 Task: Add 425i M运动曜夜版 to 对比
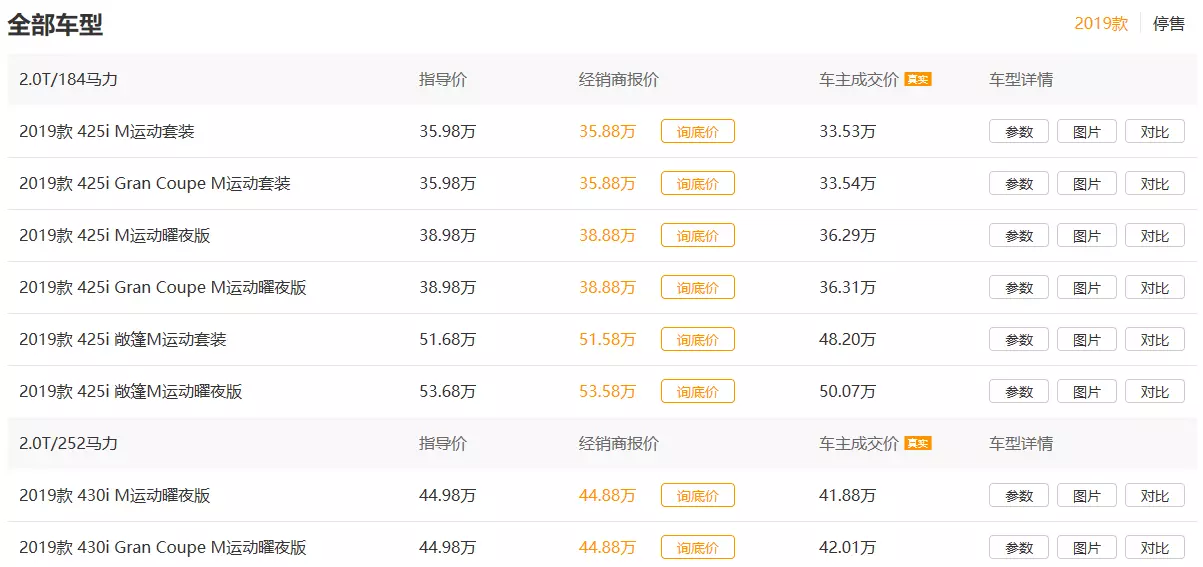click(x=1155, y=236)
